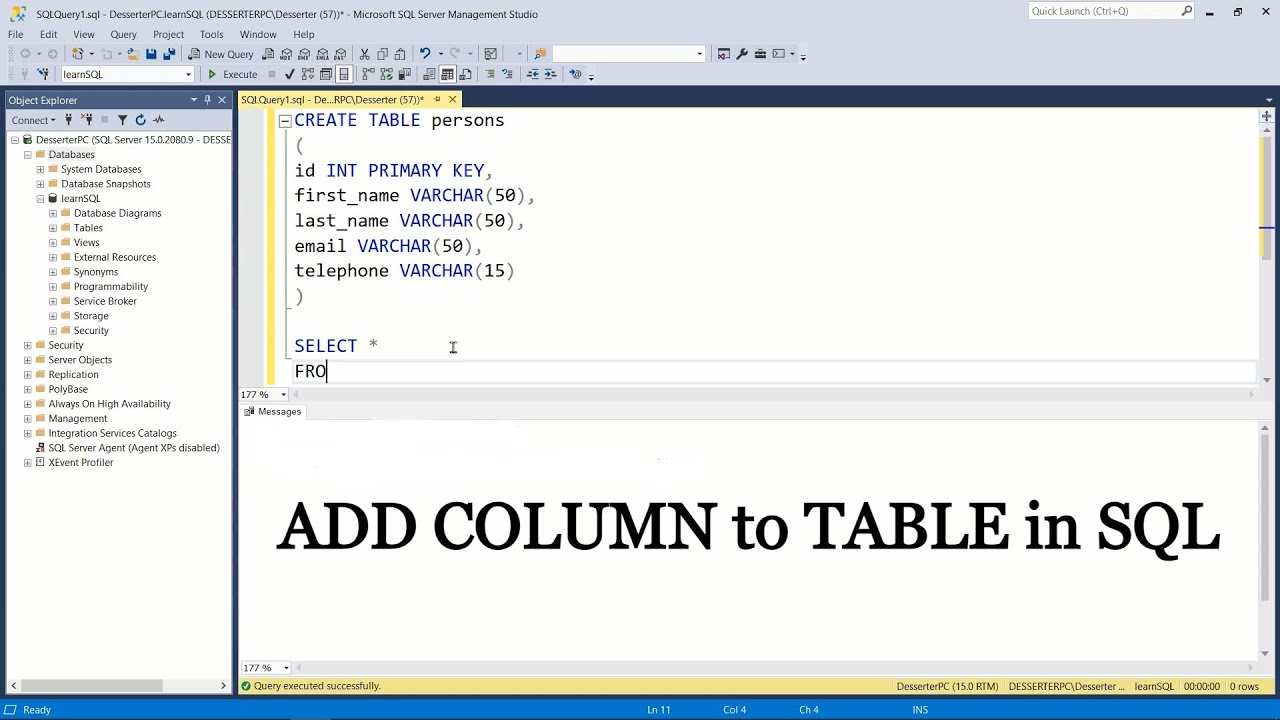Select SQL Server Agent tree item

(134, 448)
